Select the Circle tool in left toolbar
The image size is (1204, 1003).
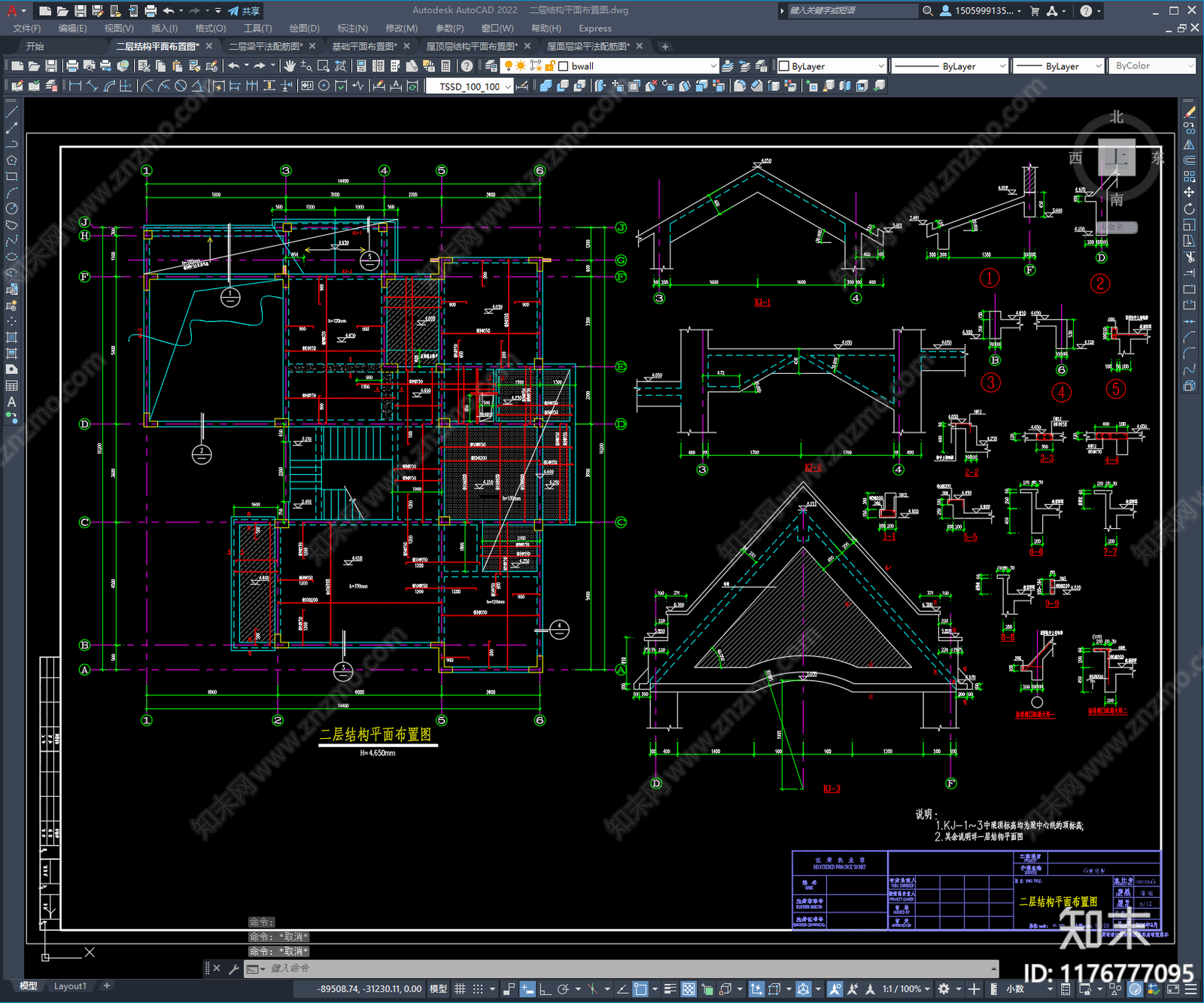coord(11,208)
